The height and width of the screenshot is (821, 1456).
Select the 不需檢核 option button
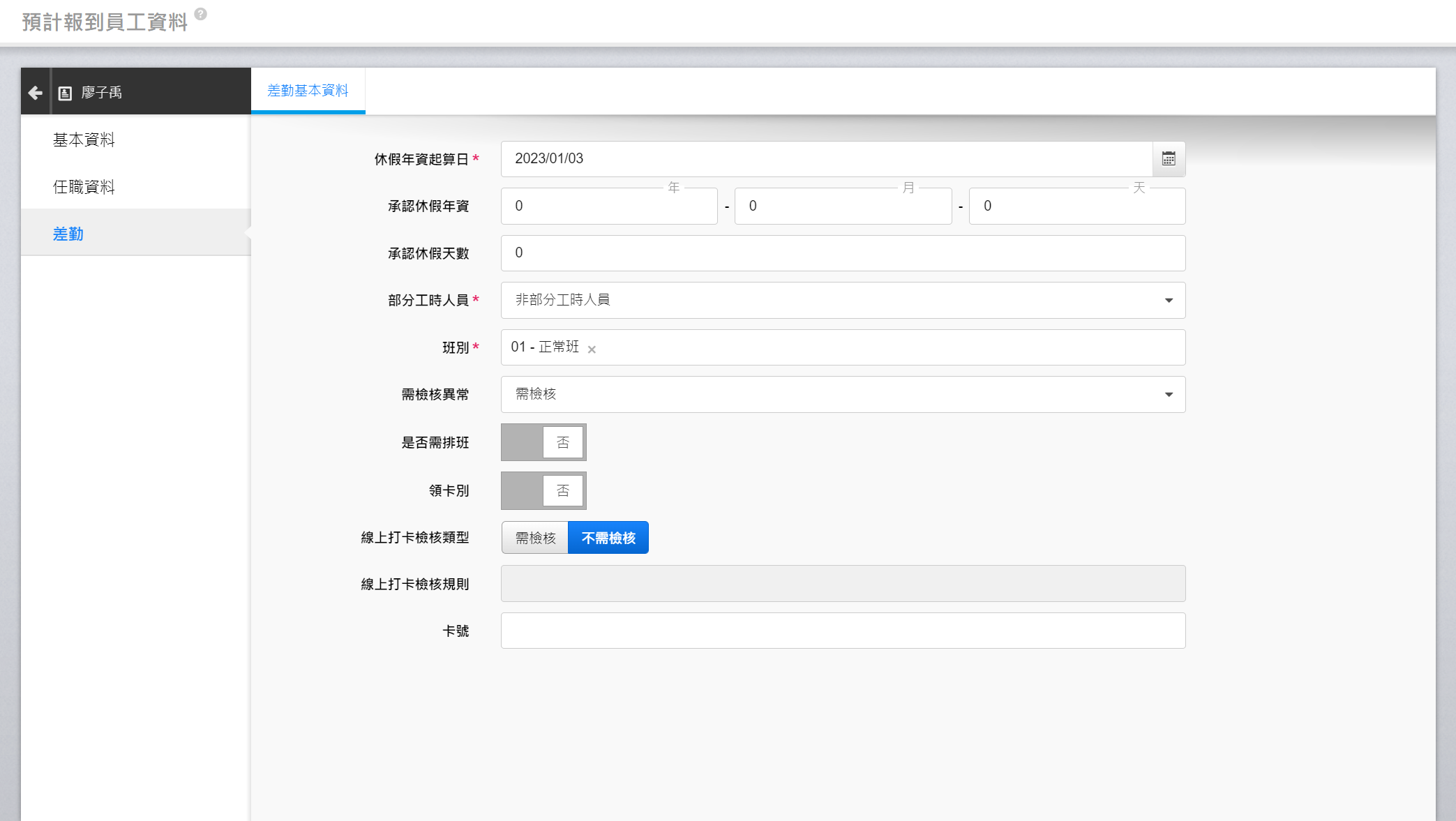pos(608,538)
